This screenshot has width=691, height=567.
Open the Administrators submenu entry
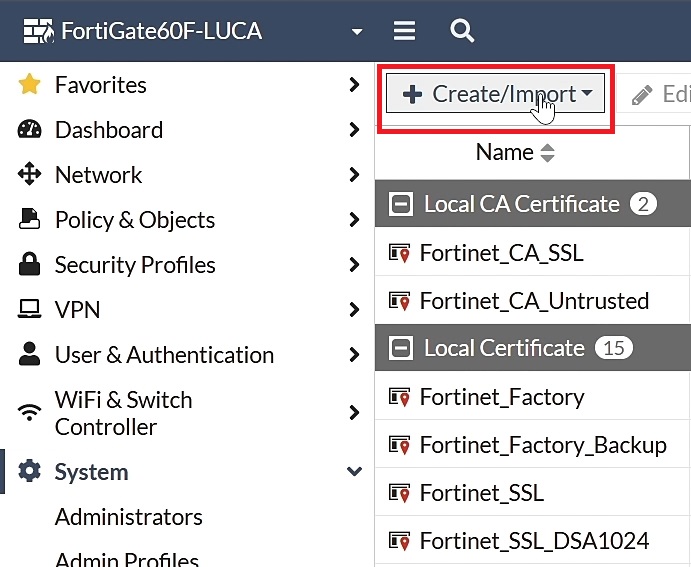pos(129,517)
